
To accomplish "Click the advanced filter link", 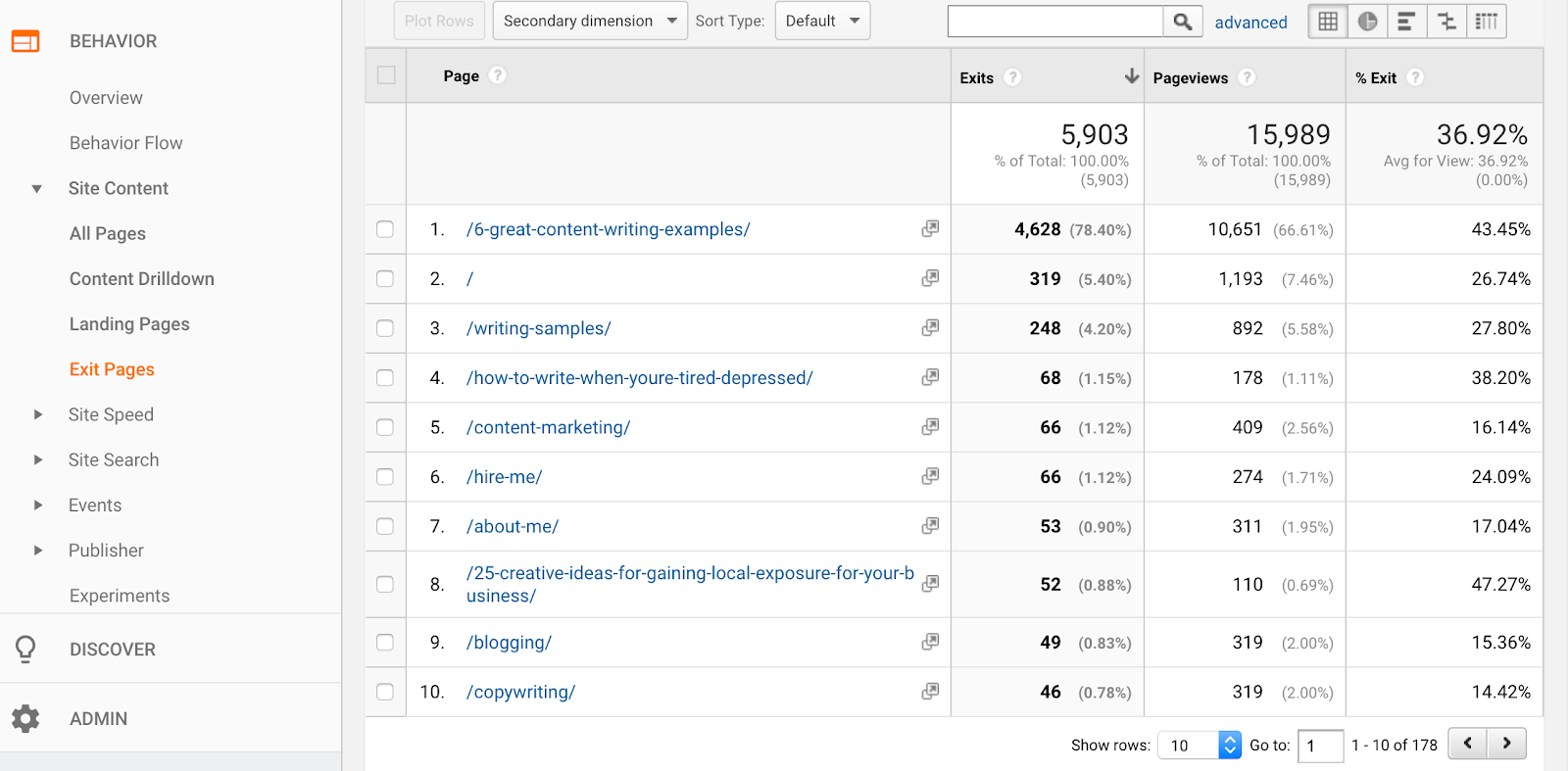I will tap(1251, 23).
